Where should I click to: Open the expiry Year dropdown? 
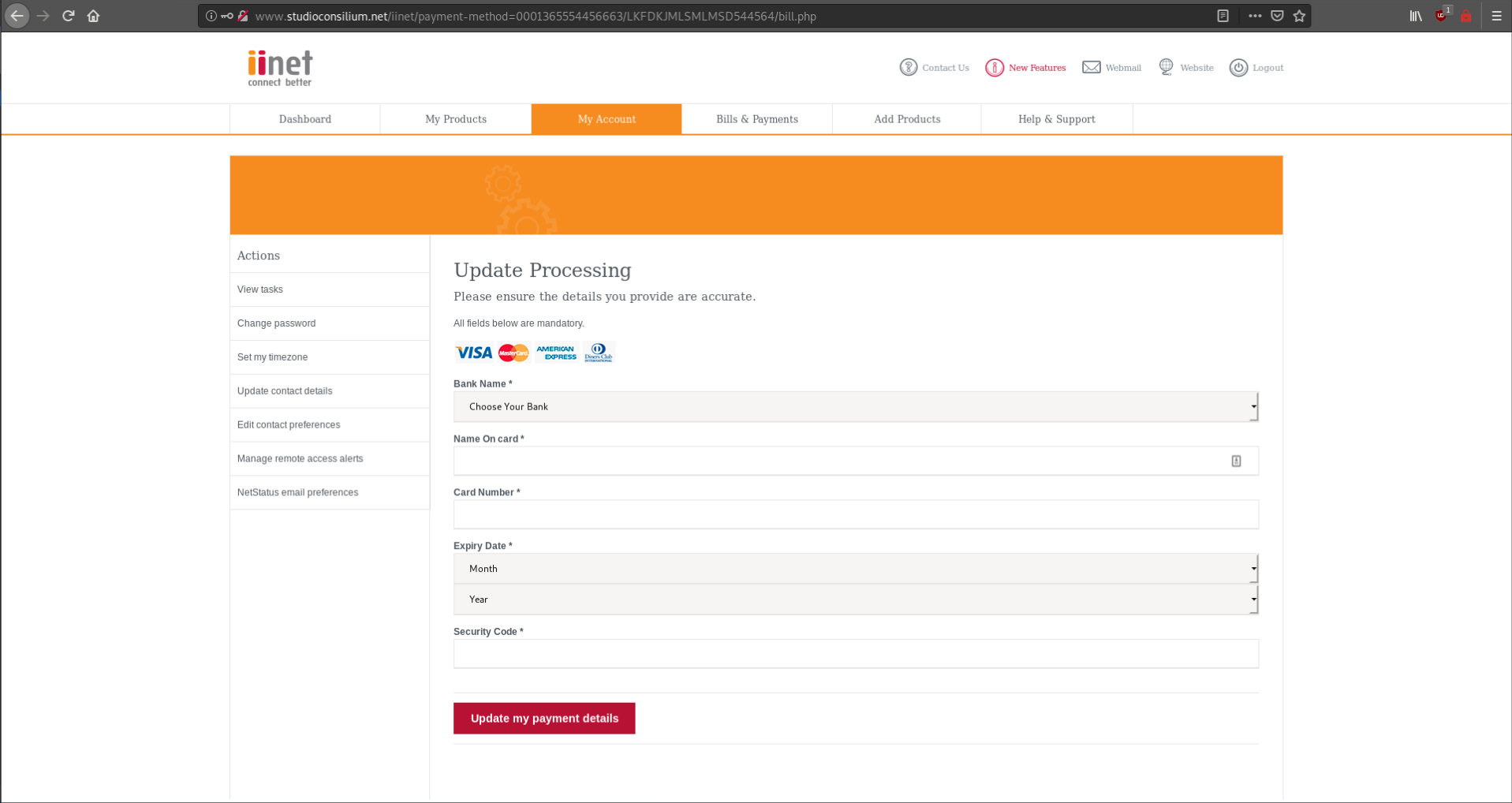856,599
